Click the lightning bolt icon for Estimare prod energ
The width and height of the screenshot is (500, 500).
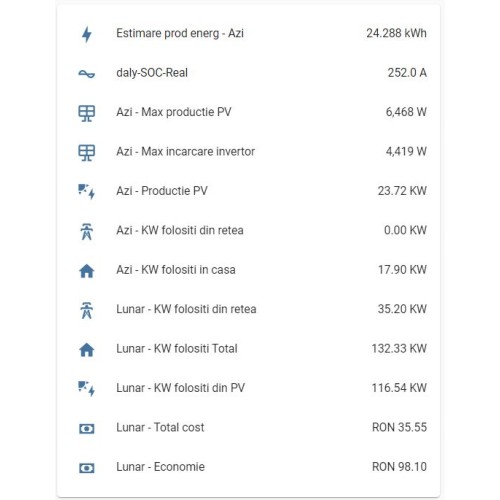(87, 34)
